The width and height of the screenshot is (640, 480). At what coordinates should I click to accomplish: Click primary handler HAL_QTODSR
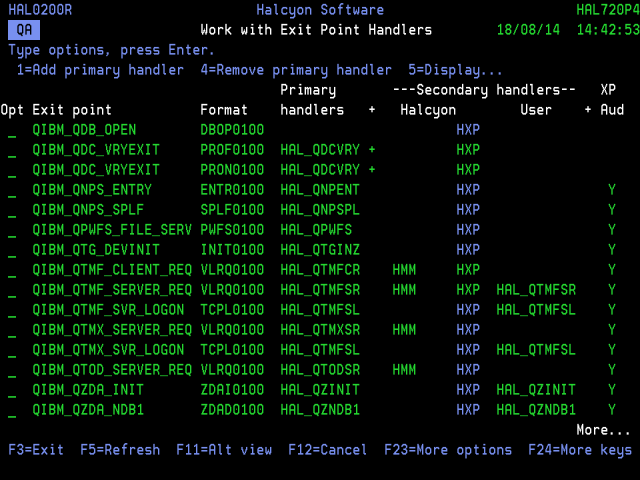pyautogui.click(x=320, y=370)
